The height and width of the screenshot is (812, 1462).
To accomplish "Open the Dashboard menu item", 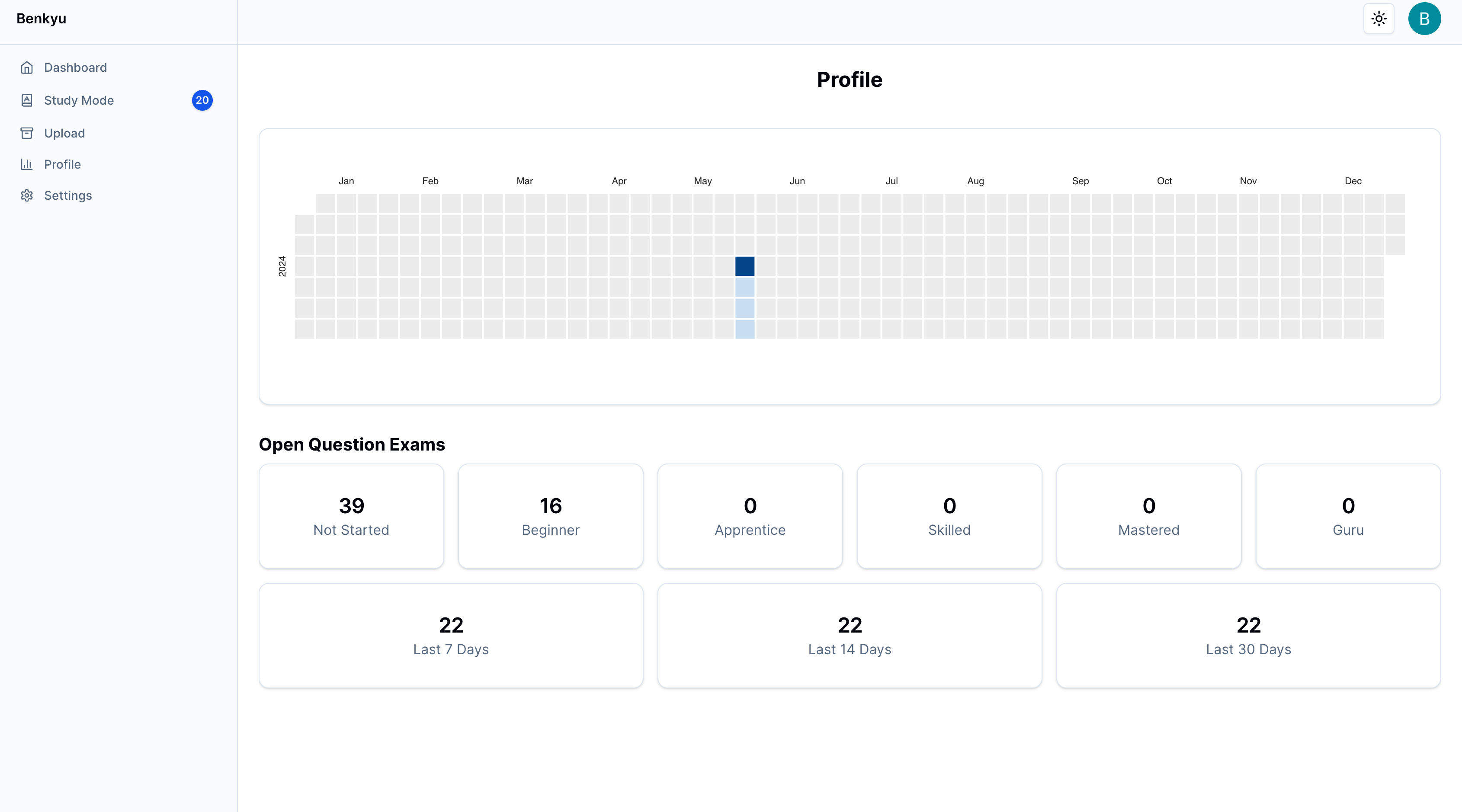I will click(76, 67).
